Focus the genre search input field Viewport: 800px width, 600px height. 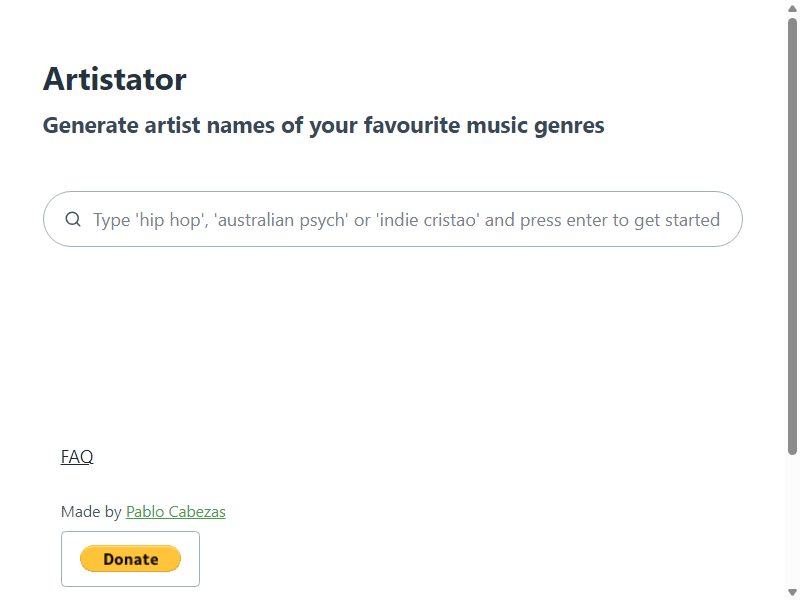click(393, 219)
